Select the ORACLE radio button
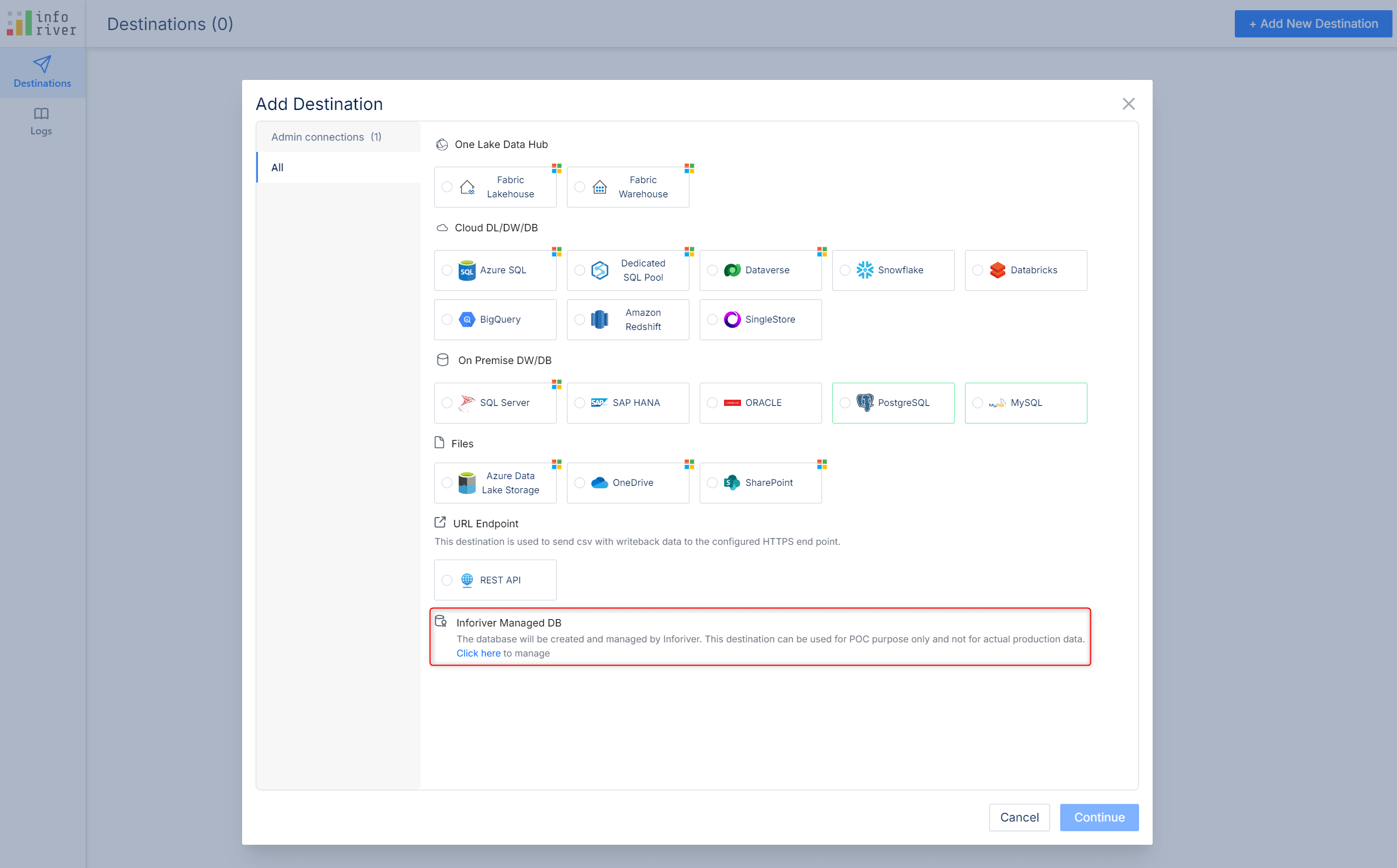The width and height of the screenshot is (1397, 868). (x=712, y=403)
